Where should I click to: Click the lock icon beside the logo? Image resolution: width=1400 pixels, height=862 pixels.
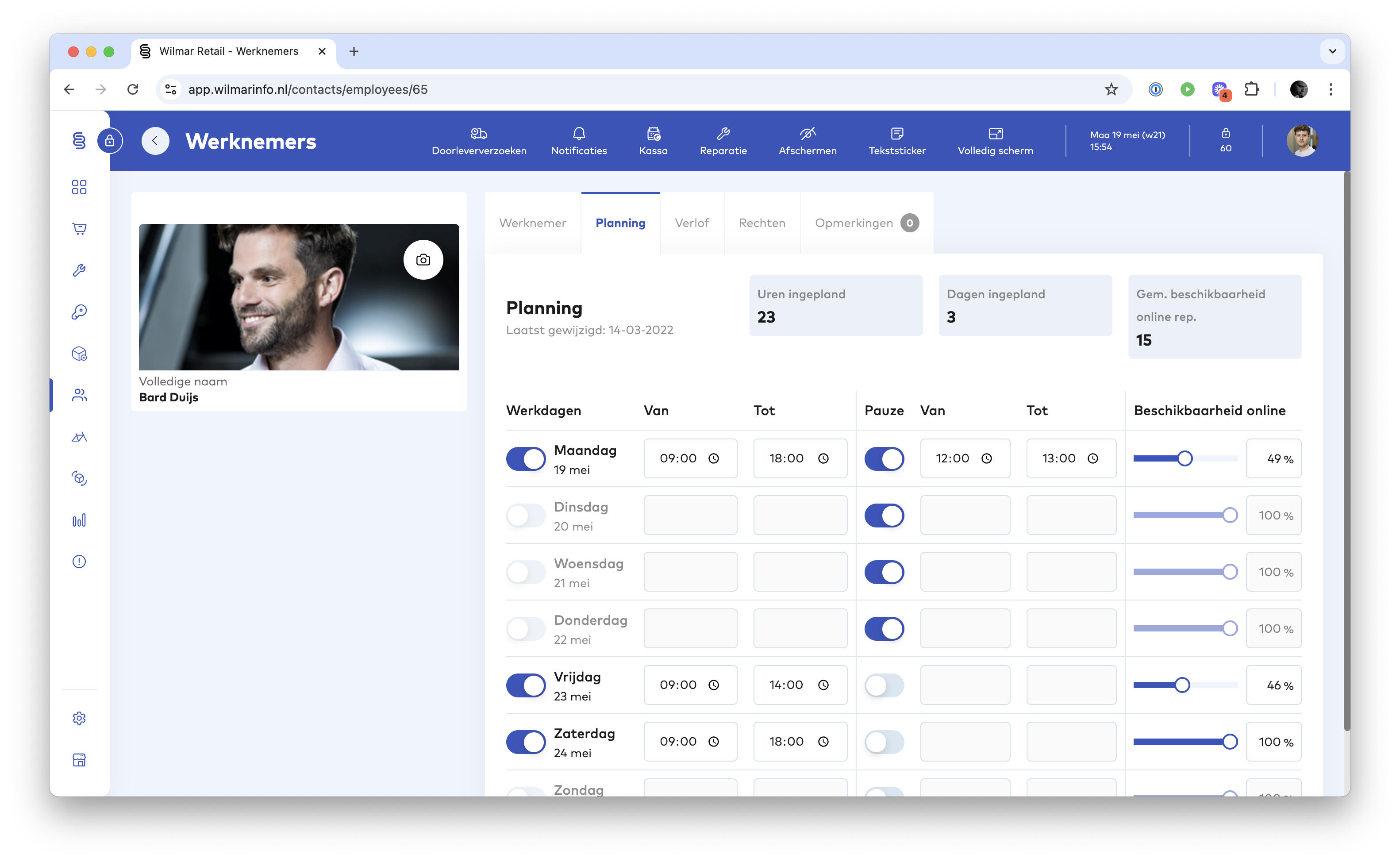click(x=109, y=141)
